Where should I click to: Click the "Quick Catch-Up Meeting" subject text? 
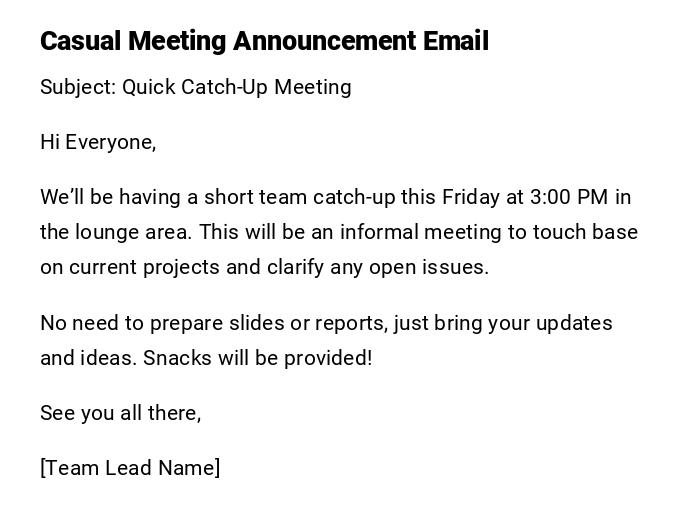click(237, 87)
